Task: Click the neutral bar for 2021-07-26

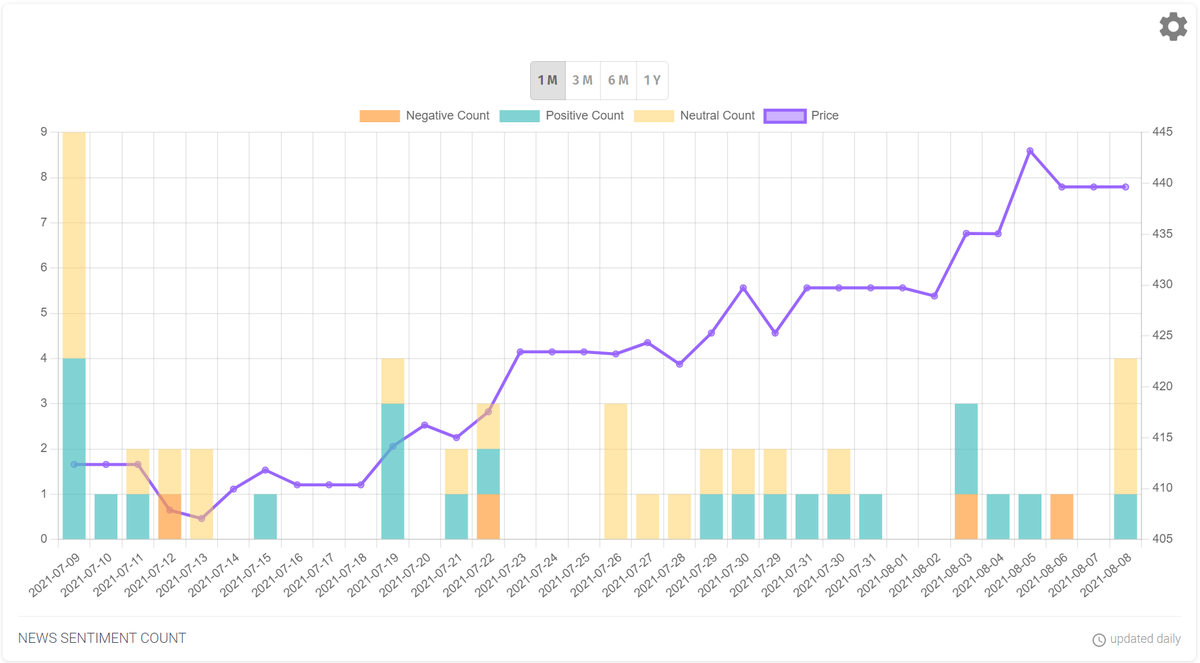Action: 616,471
